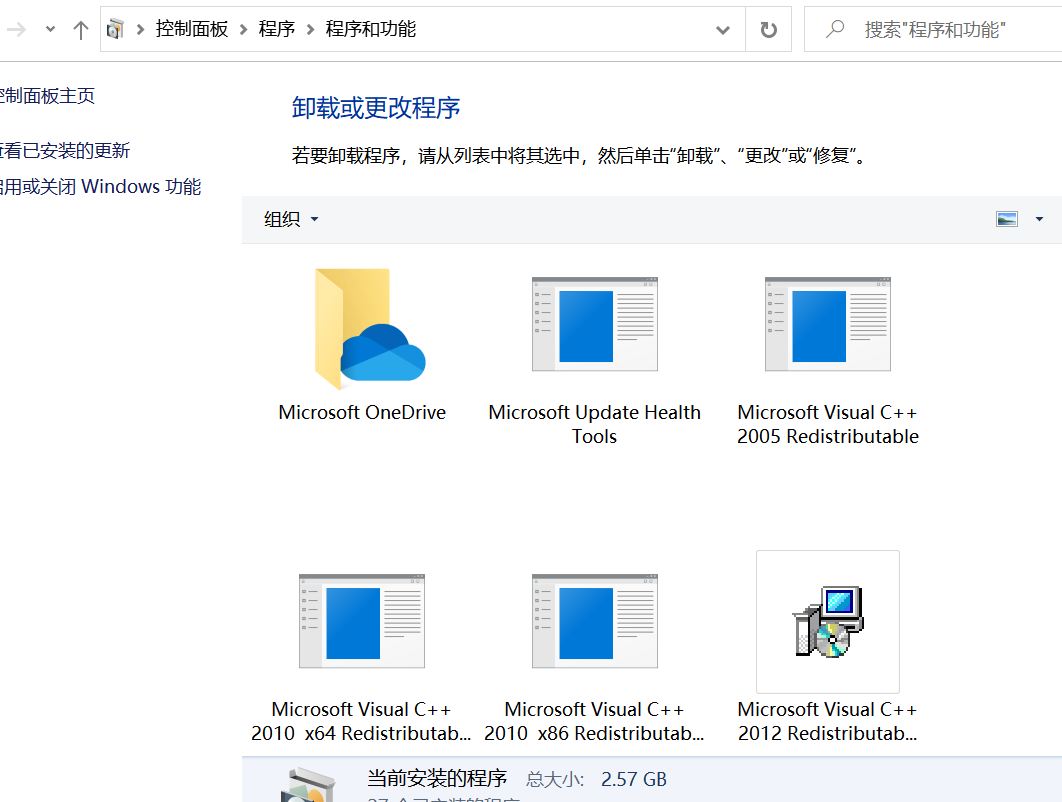Screen dimensions: 1062x802
Task: Click the search magnifier icon
Action: (x=834, y=29)
